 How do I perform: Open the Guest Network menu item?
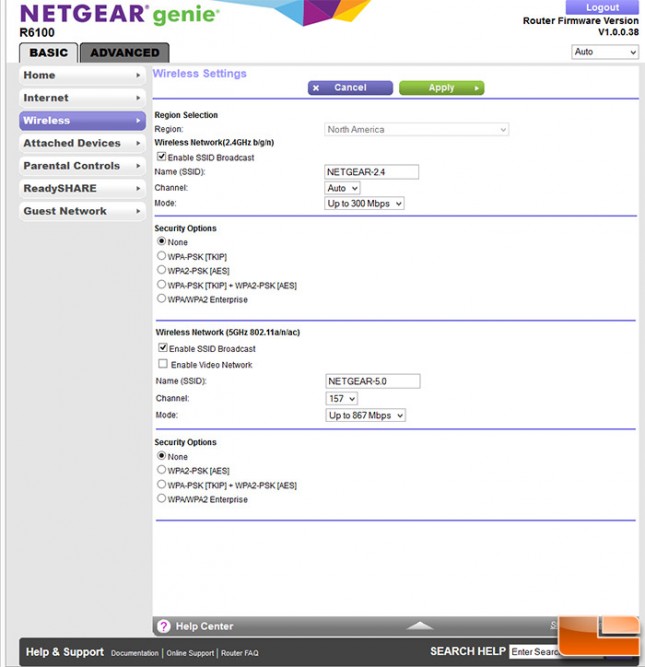coord(83,211)
